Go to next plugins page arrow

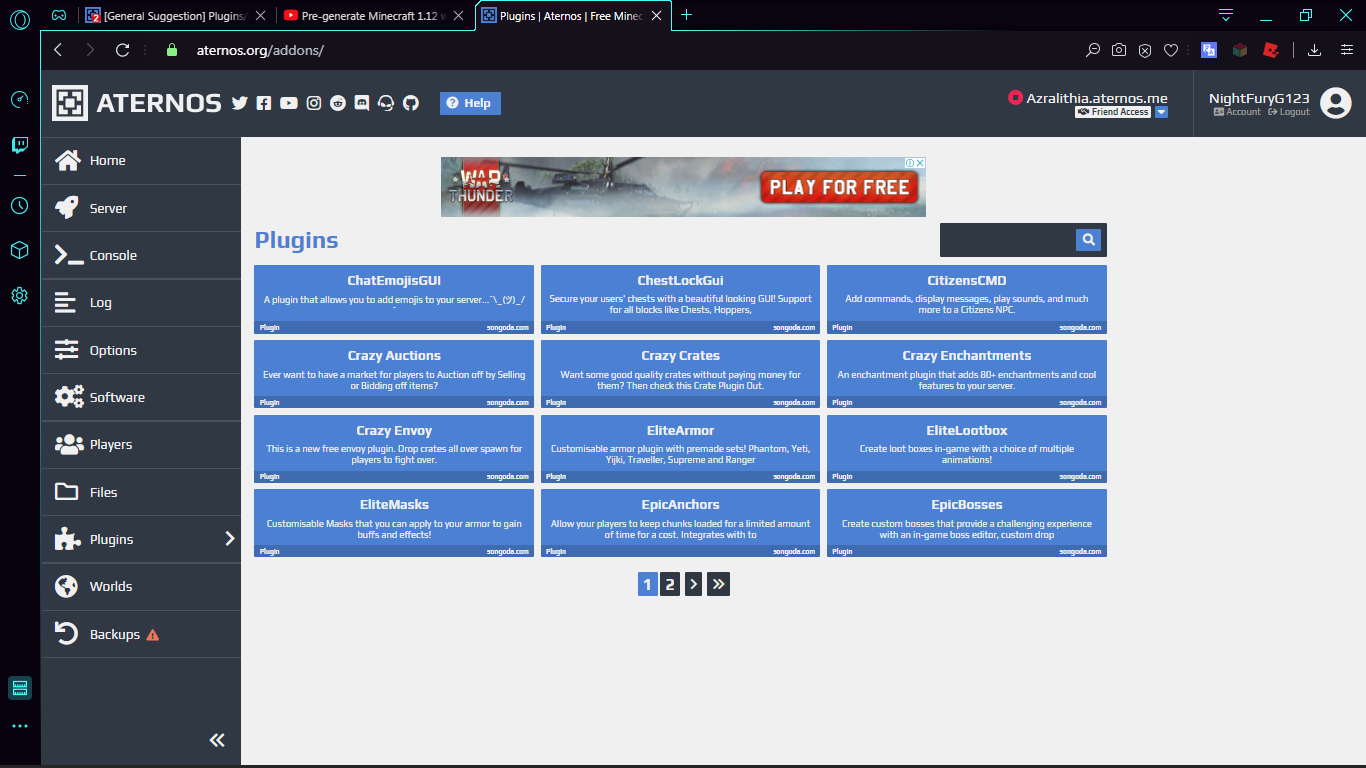point(693,585)
